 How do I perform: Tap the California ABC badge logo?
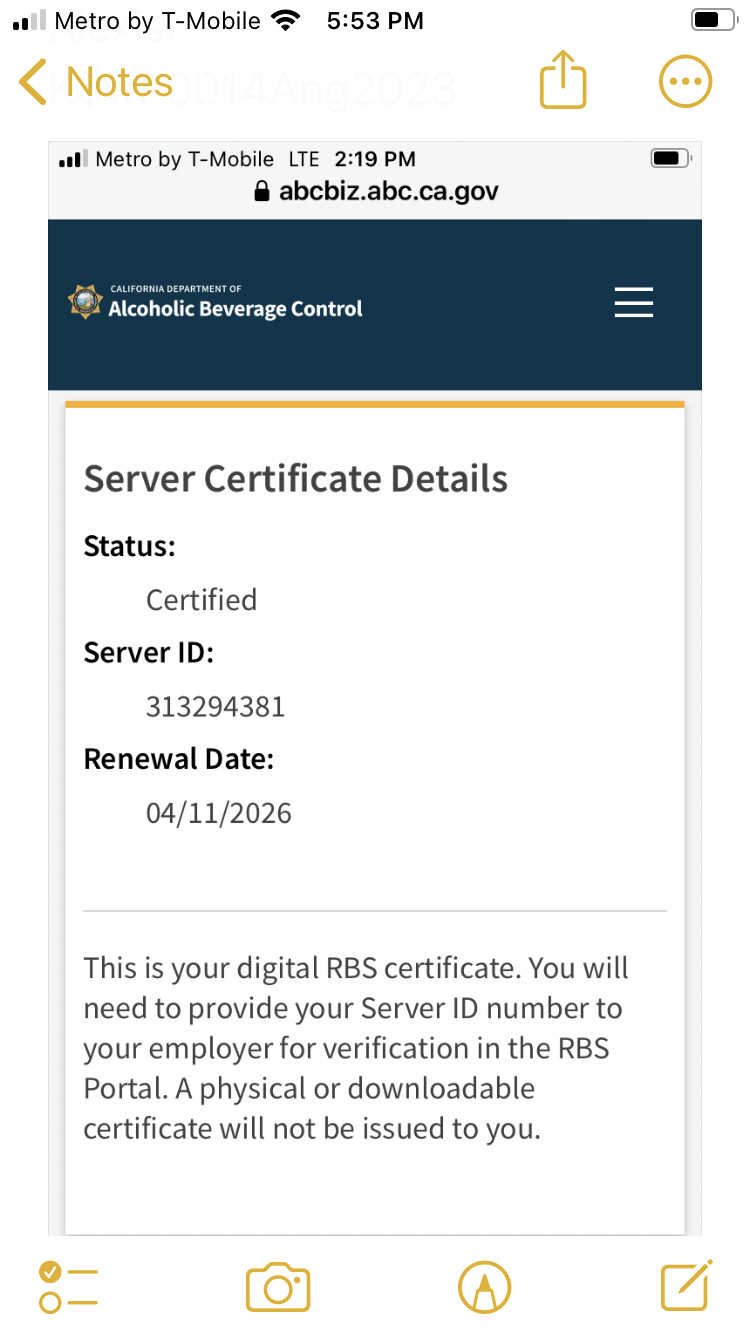click(x=85, y=301)
